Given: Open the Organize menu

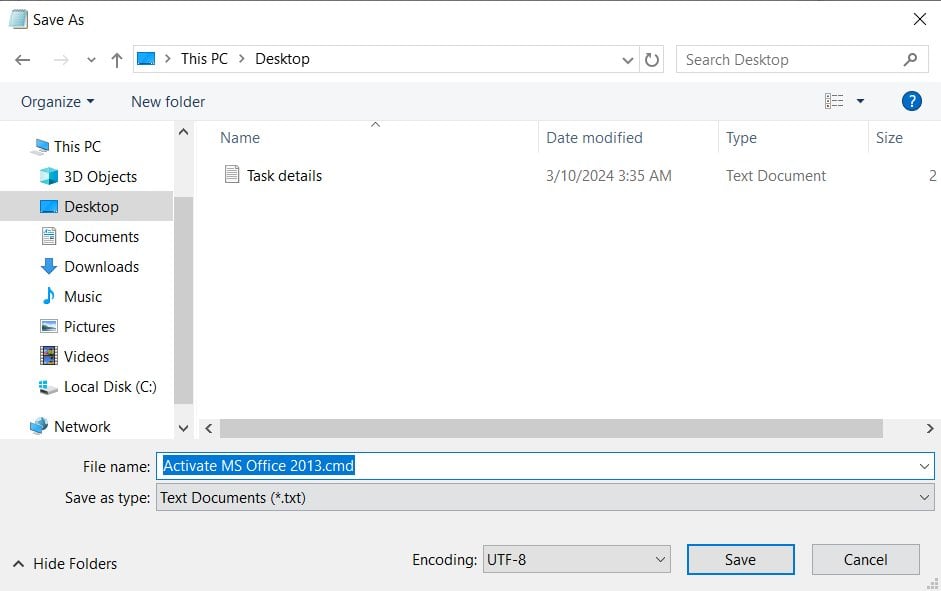Looking at the screenshot, I should 58,101.
